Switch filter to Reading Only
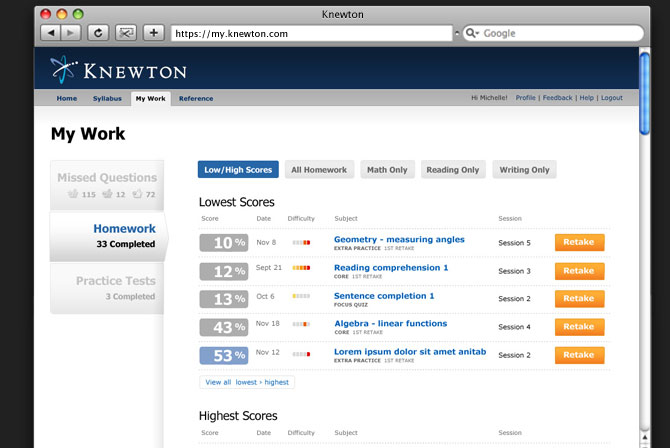Viewport: 670px width, 448px height. 453,170
